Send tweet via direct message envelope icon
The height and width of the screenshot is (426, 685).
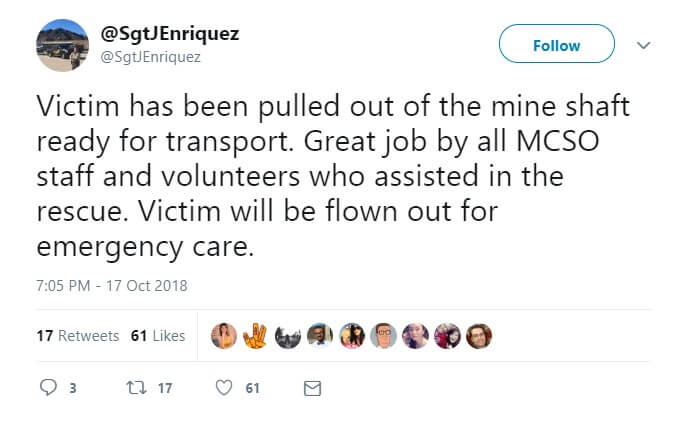point(312,388)
